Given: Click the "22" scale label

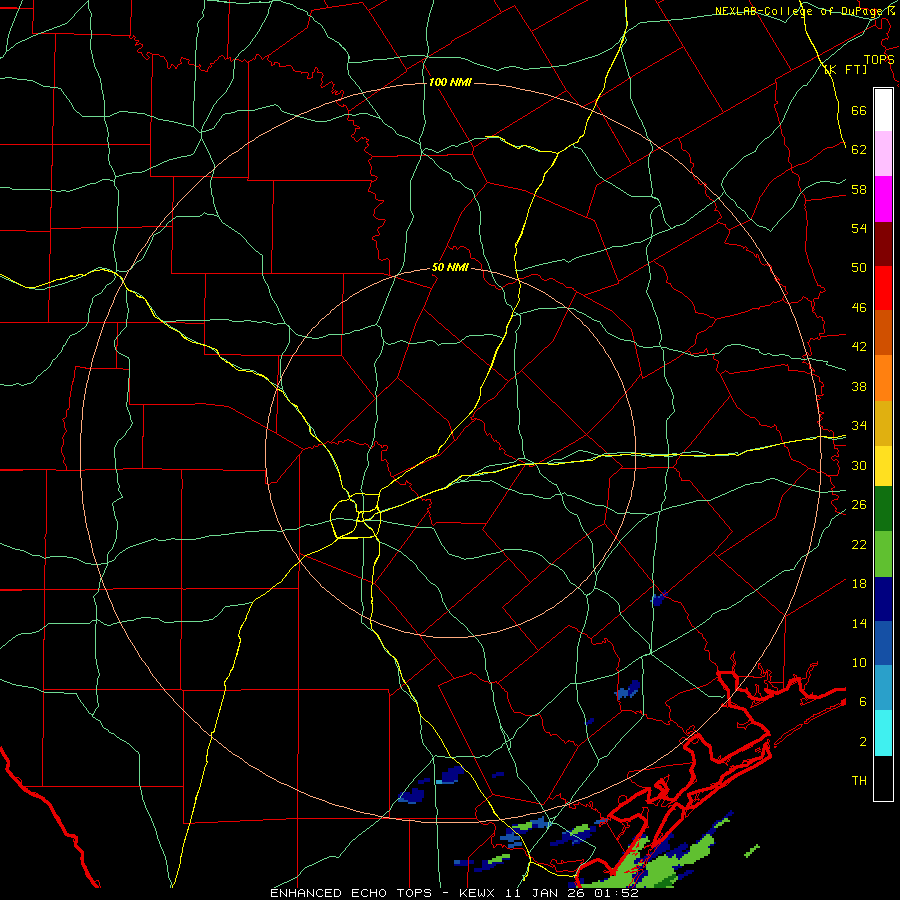Looking at the screenshot, I should [x=859, y=544].
